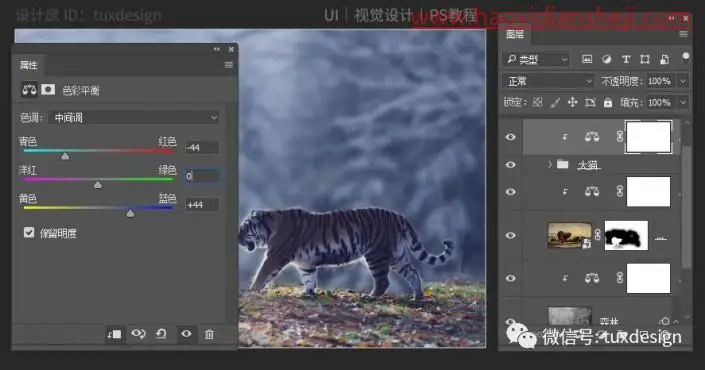
Task: Click the Color Balance adjustment icon in Properties
Action: pyautogui.click(x=29, y=90)
